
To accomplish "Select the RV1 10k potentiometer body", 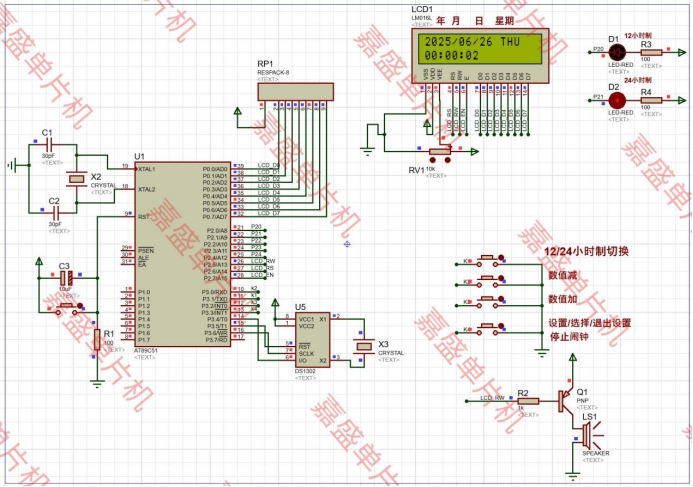I will (x=440, y=152).
